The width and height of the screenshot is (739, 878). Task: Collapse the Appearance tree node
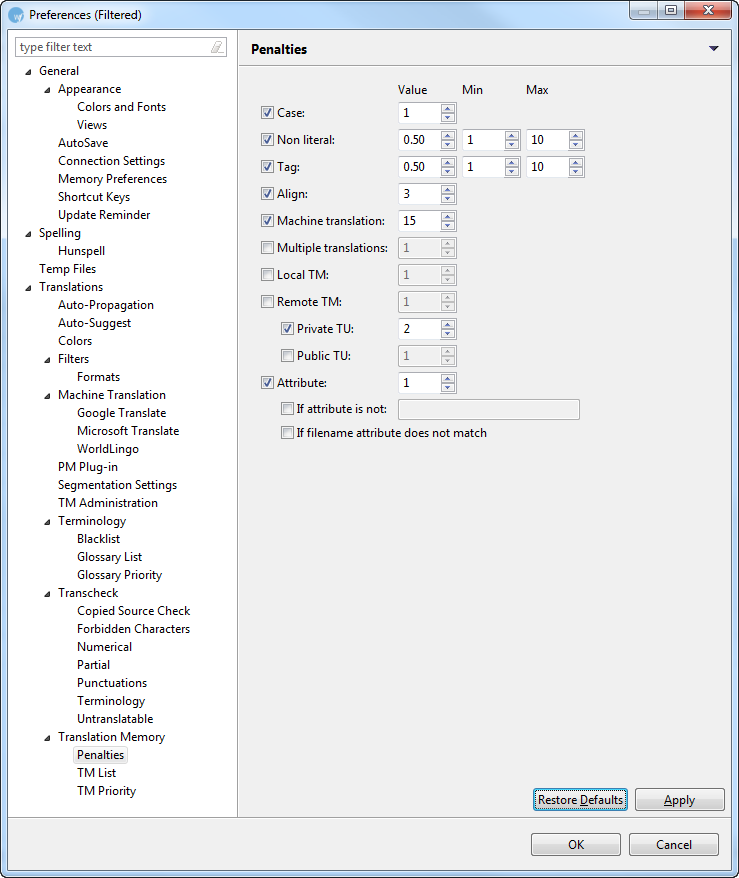point(47,90)
